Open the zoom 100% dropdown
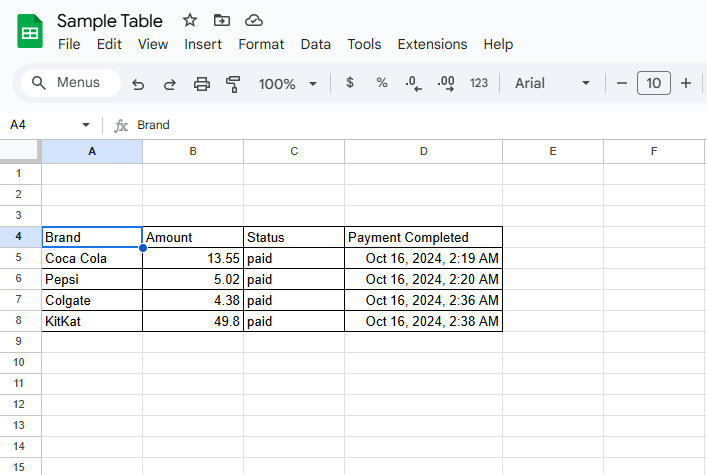Screen dimensions: 707x475 tap(288, 83)
